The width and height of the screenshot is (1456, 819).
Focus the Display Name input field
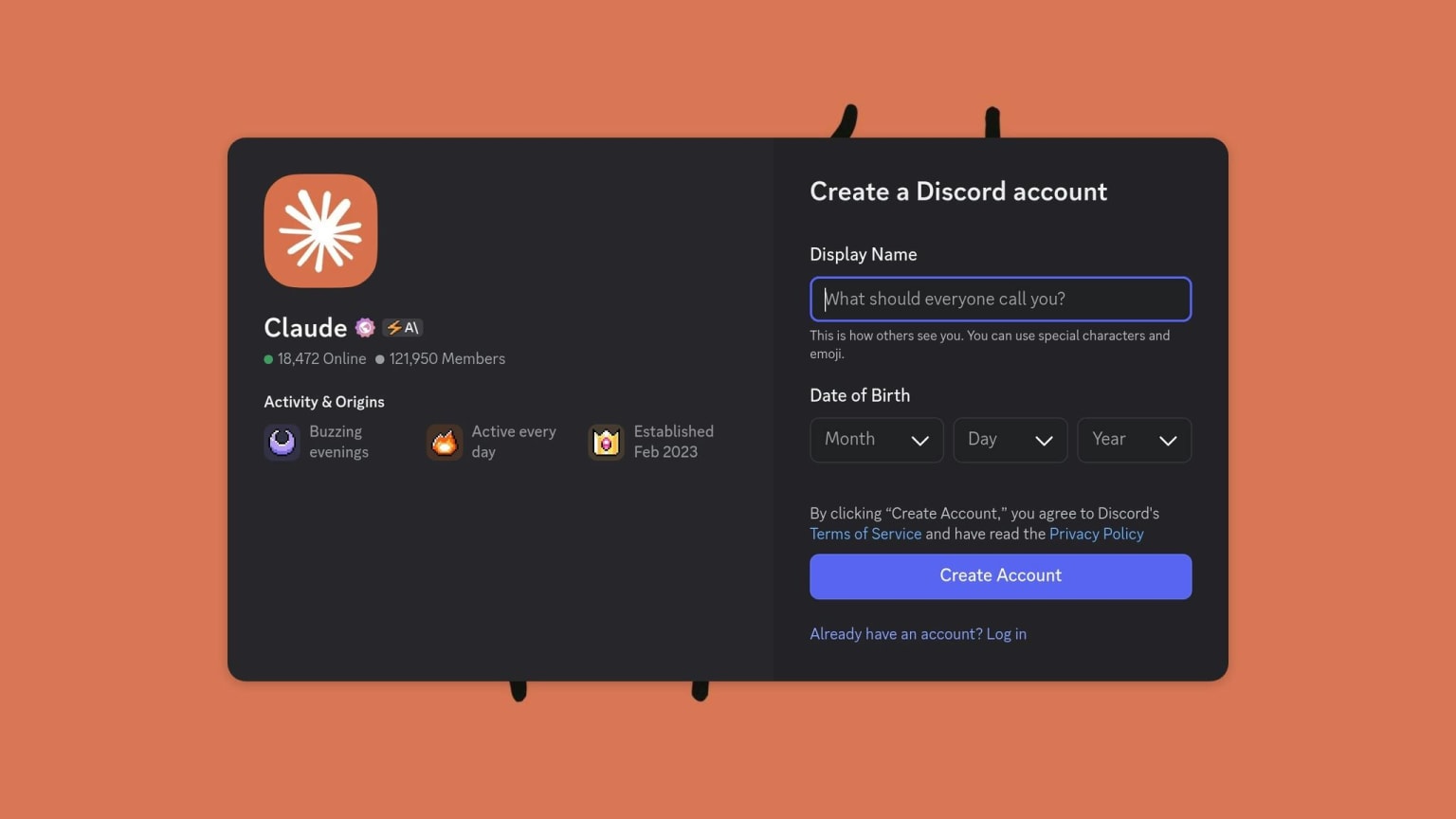pyautogui.click(x=1000, y=299)
